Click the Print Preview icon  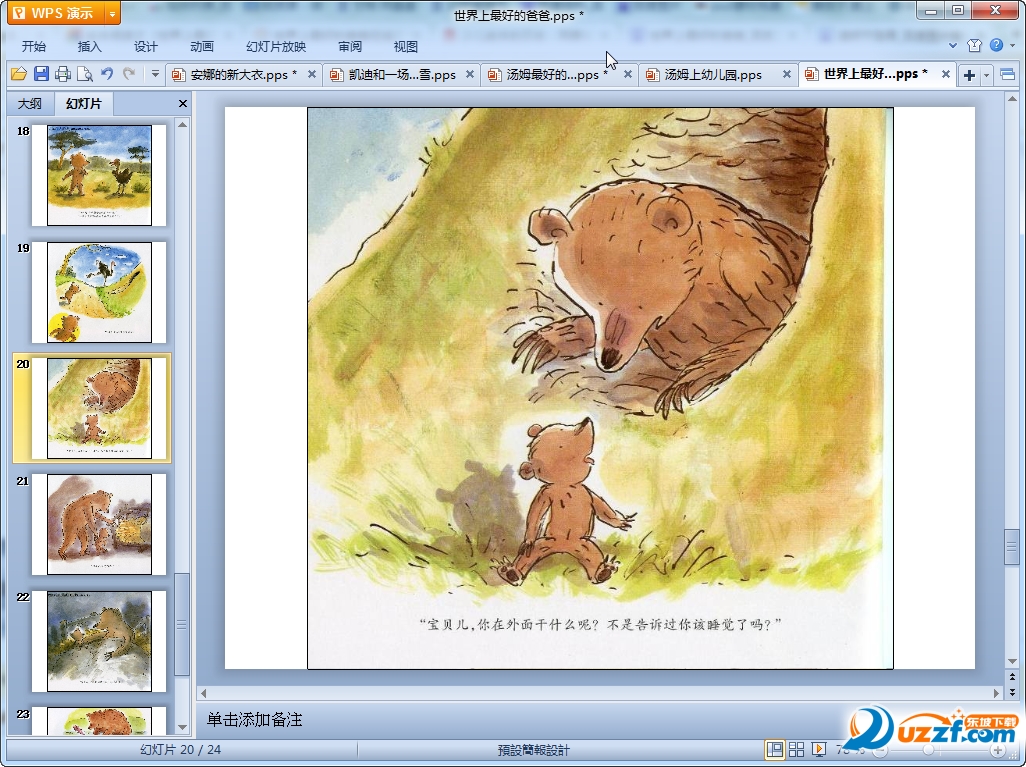(84, 74)
